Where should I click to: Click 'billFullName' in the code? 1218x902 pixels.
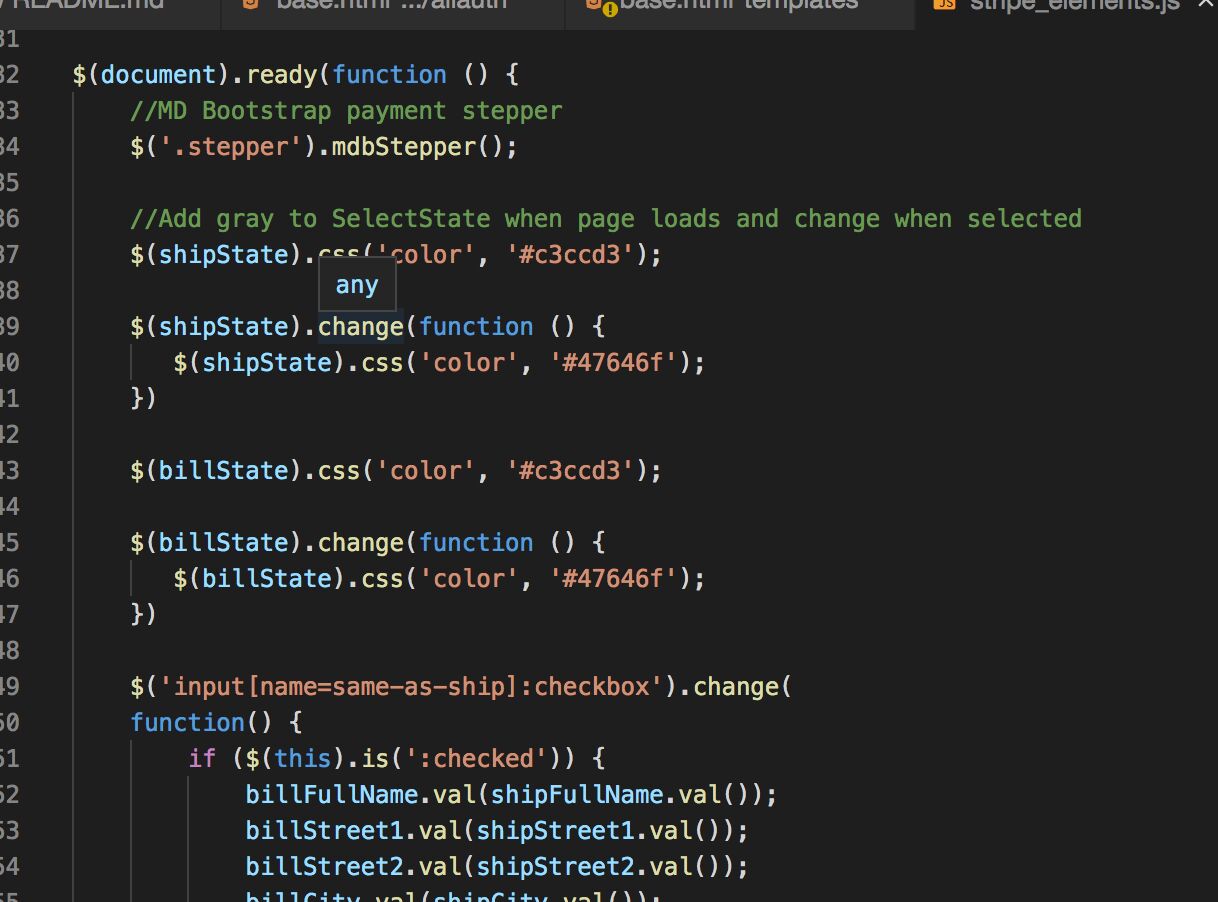332,795
